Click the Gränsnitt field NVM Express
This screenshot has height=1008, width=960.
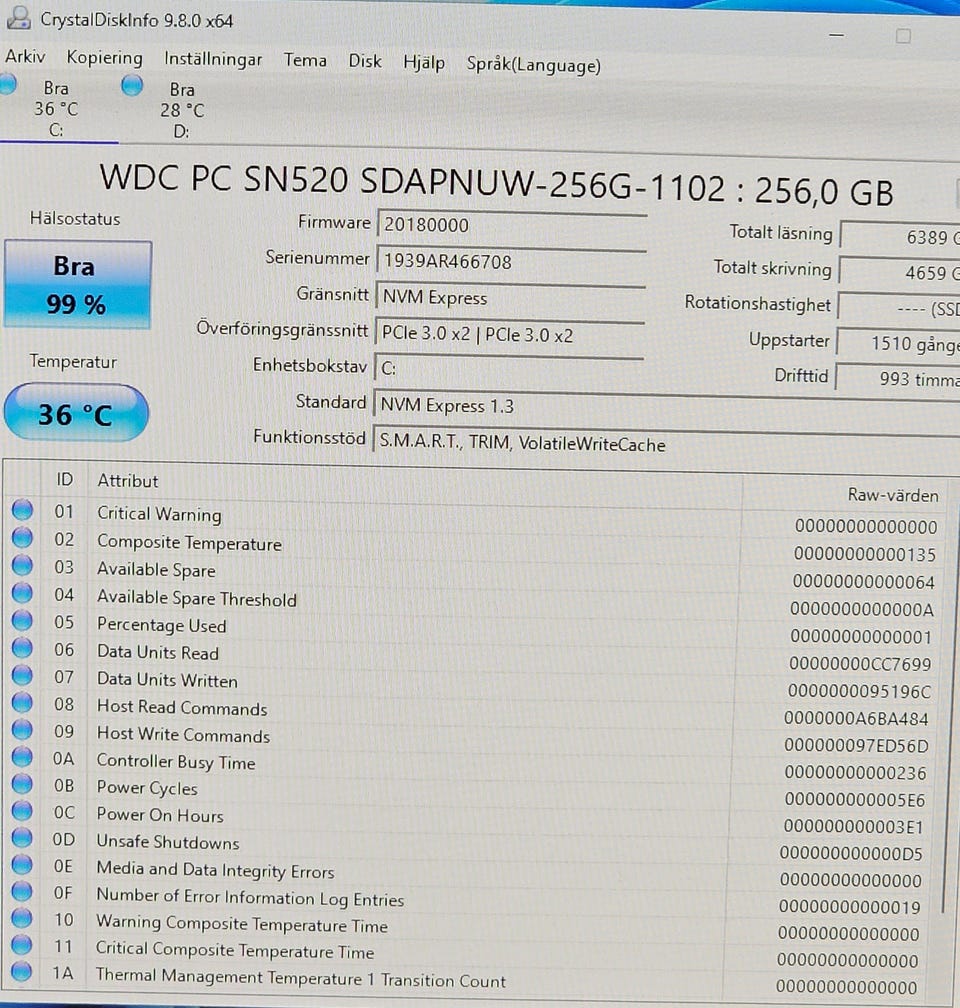511,298
